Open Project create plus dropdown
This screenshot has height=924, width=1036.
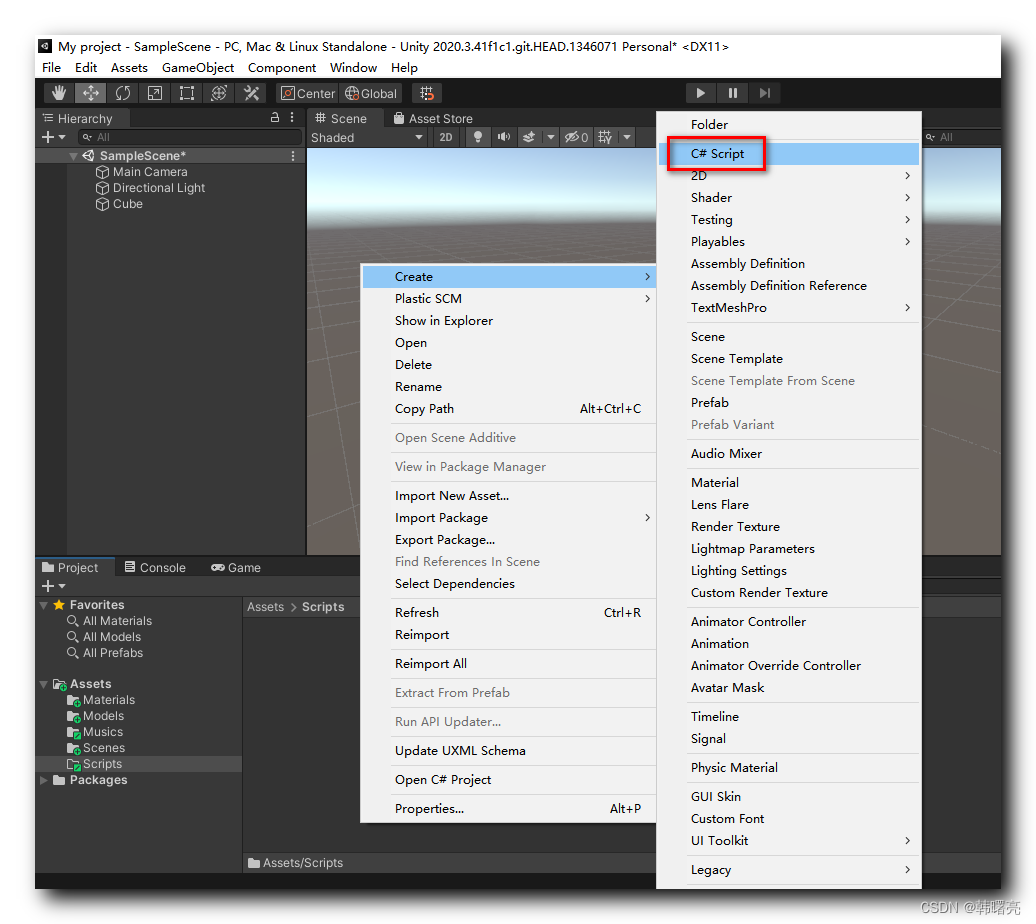(54, 586)
